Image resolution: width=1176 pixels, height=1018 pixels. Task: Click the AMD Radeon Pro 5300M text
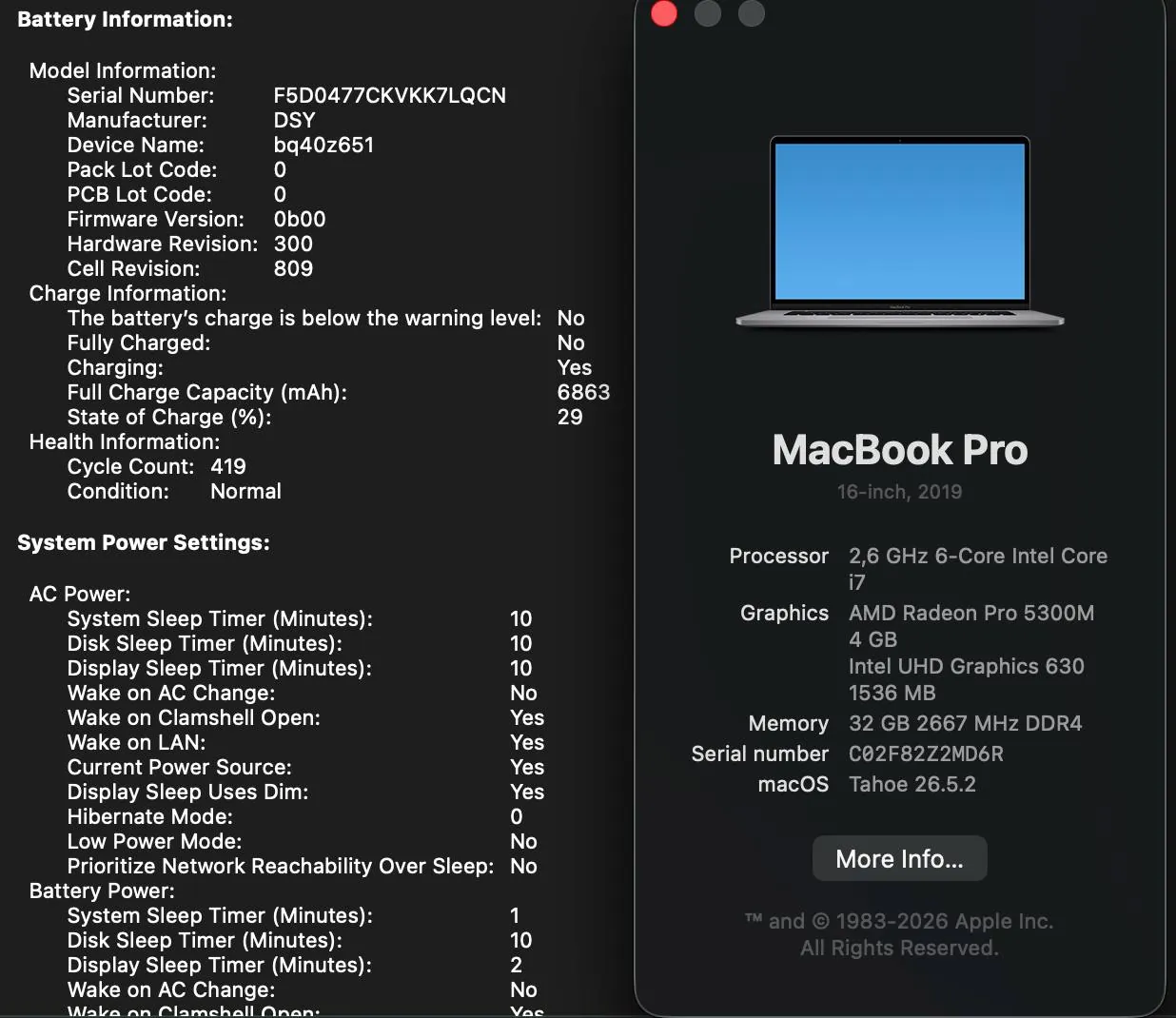[x=971, y=613]
